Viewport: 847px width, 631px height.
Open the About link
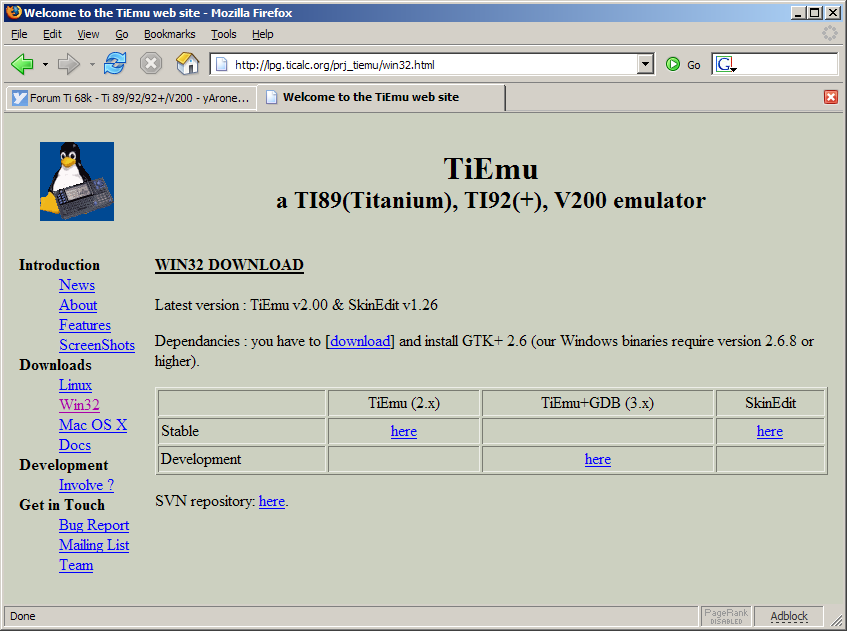pos(78,305)
